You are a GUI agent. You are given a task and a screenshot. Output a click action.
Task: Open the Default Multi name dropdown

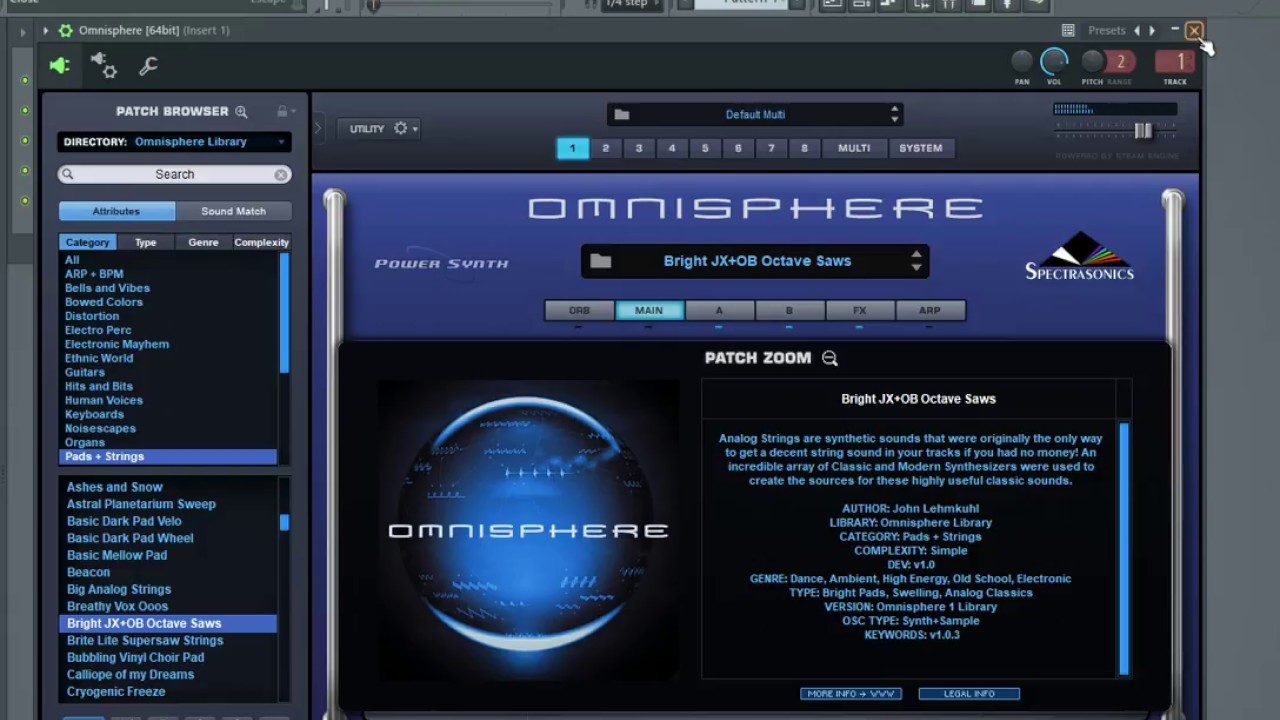(x=755, y=115)
